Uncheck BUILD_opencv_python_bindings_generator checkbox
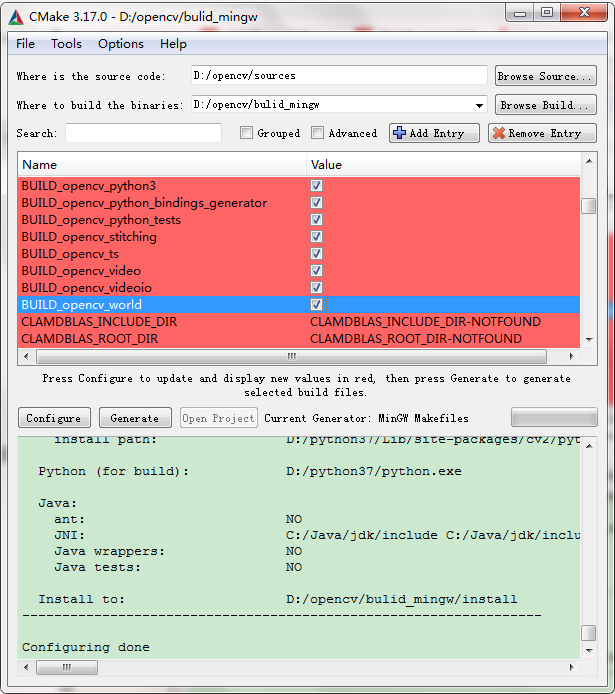 pos(316,202)
